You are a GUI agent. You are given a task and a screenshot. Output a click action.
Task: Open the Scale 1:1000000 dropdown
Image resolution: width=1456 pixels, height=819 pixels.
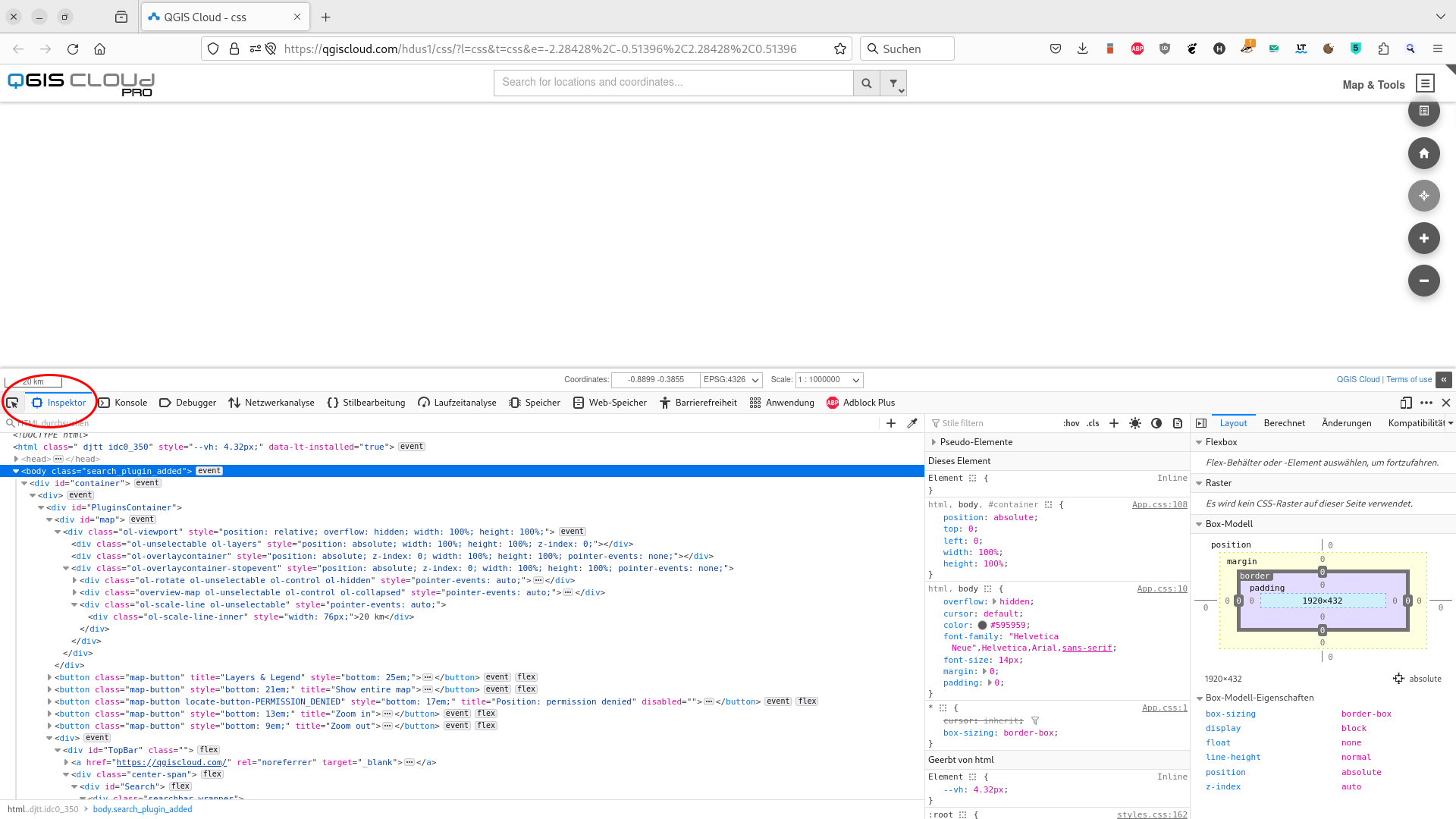829,380
